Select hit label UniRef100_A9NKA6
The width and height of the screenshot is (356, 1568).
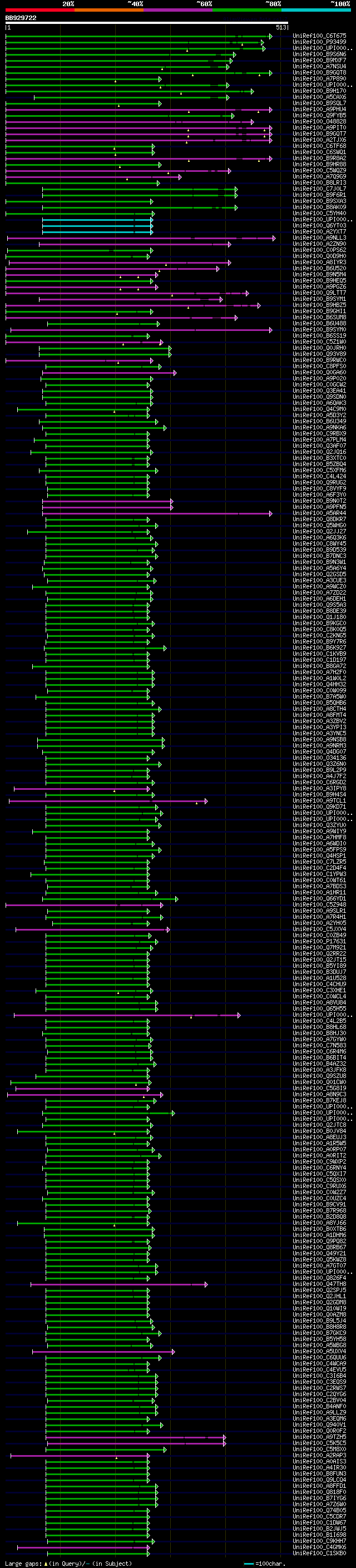click(319, 427)
